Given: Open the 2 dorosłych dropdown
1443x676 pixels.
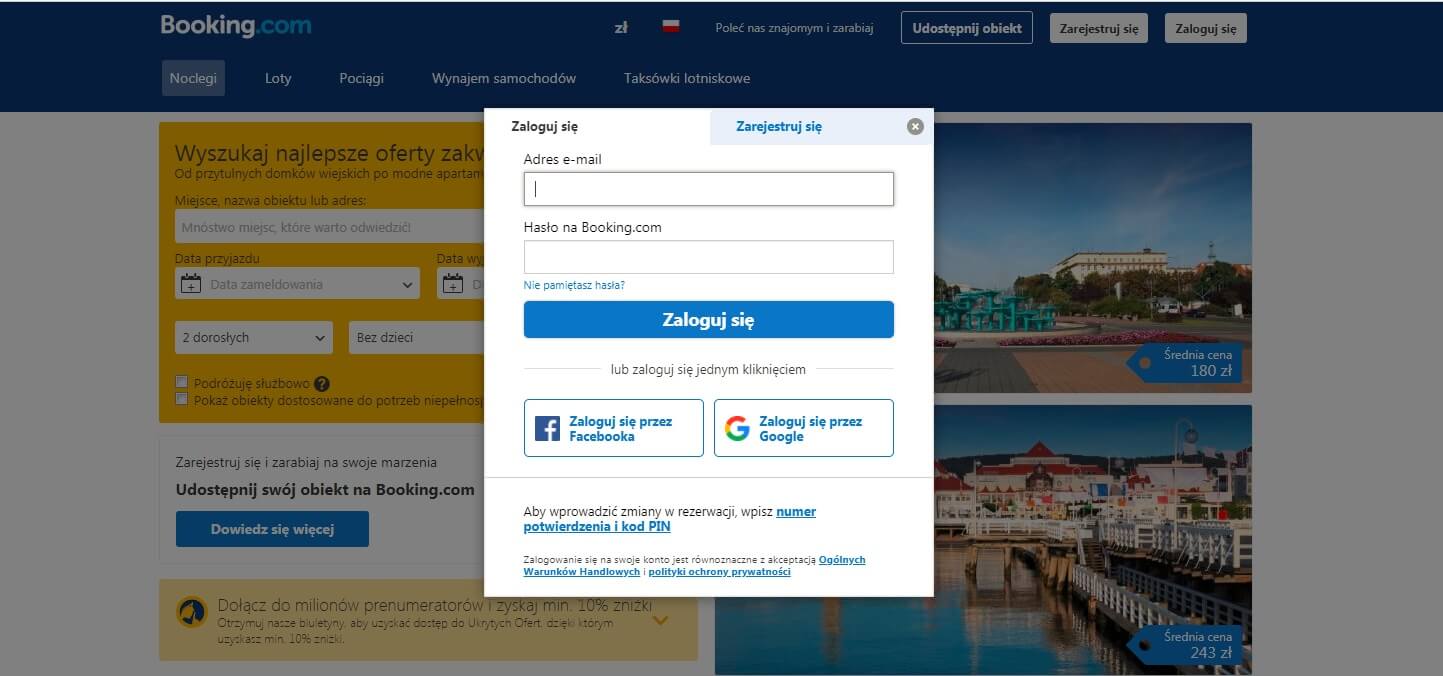Looking at the screenshot, I should click(254, 337).
